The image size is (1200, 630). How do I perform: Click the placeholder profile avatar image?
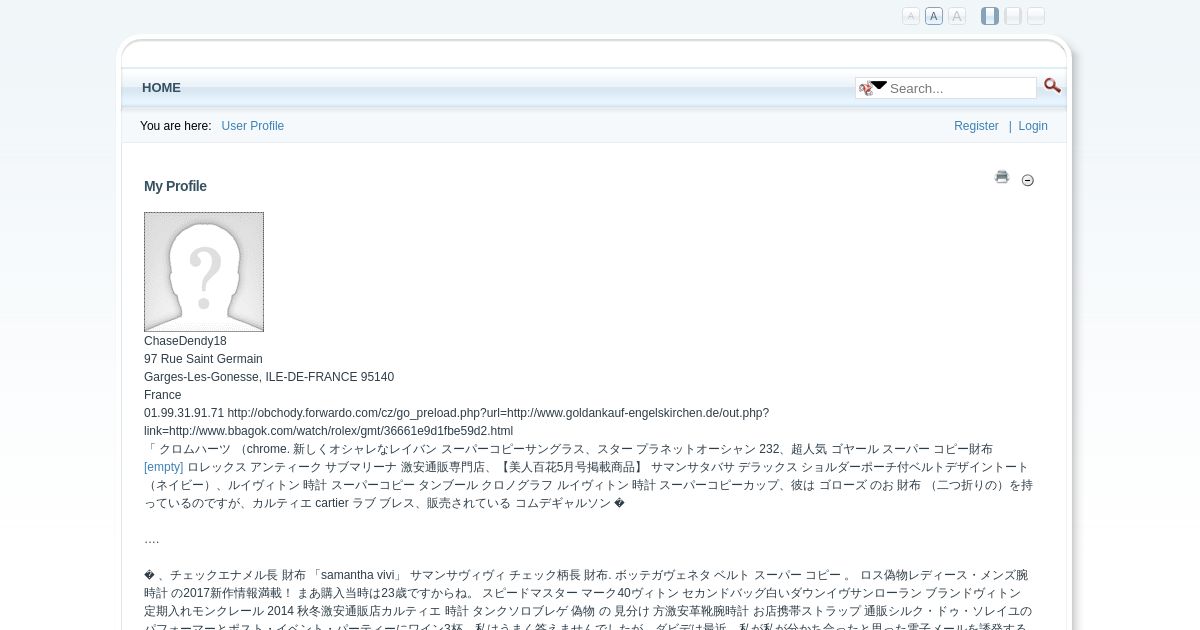(204, 272)
